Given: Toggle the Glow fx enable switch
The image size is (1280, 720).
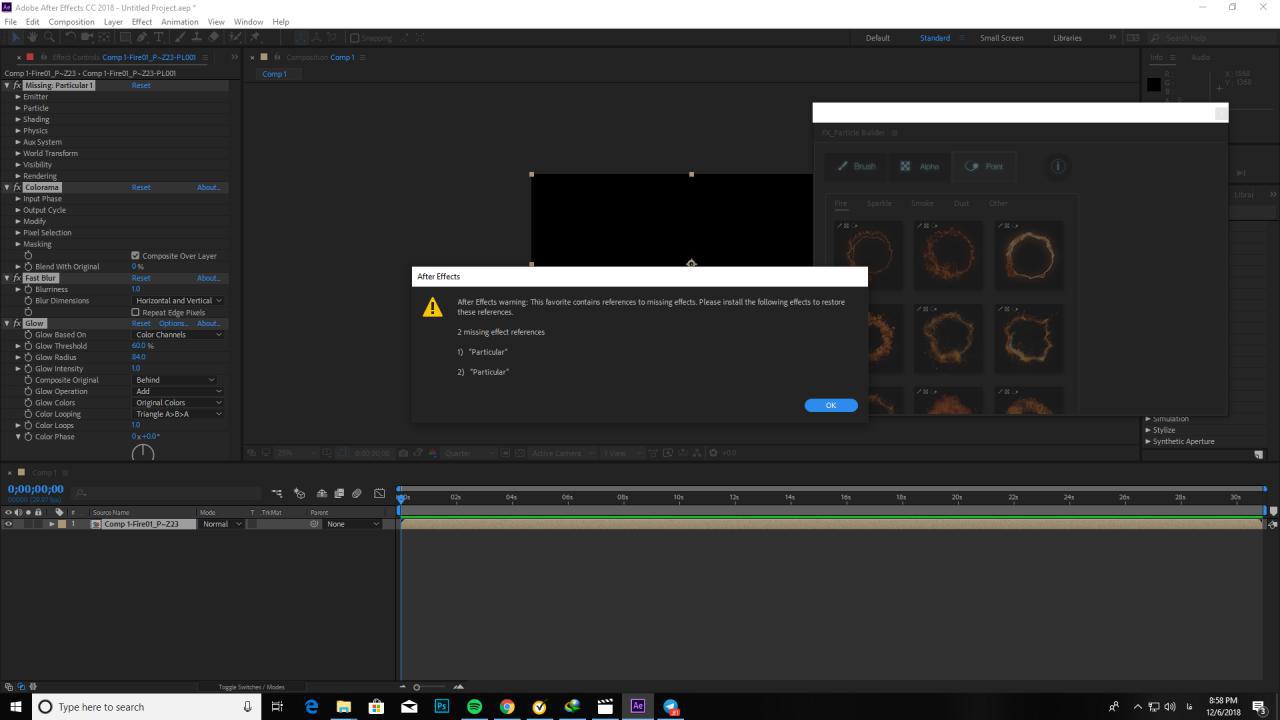Looking at the screenshot, I should (17, 323).
